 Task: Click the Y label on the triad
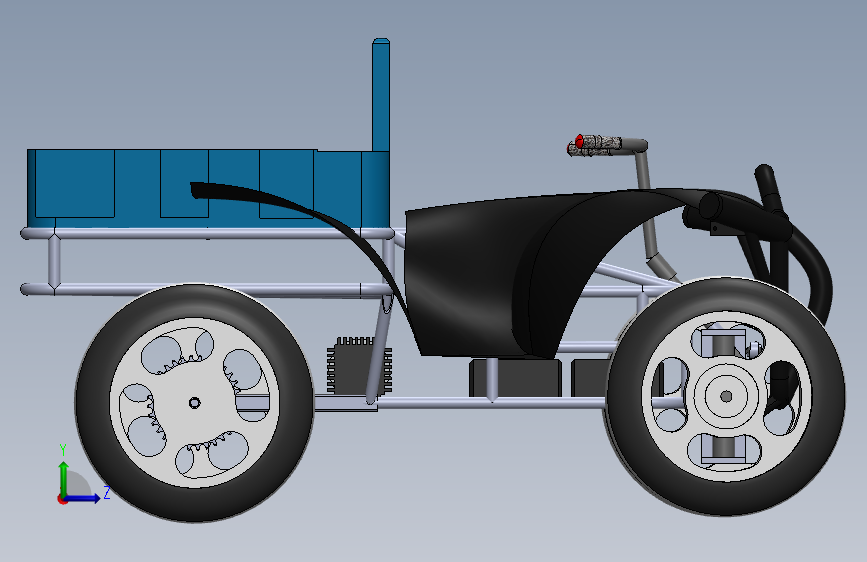(x=63, y=449)
